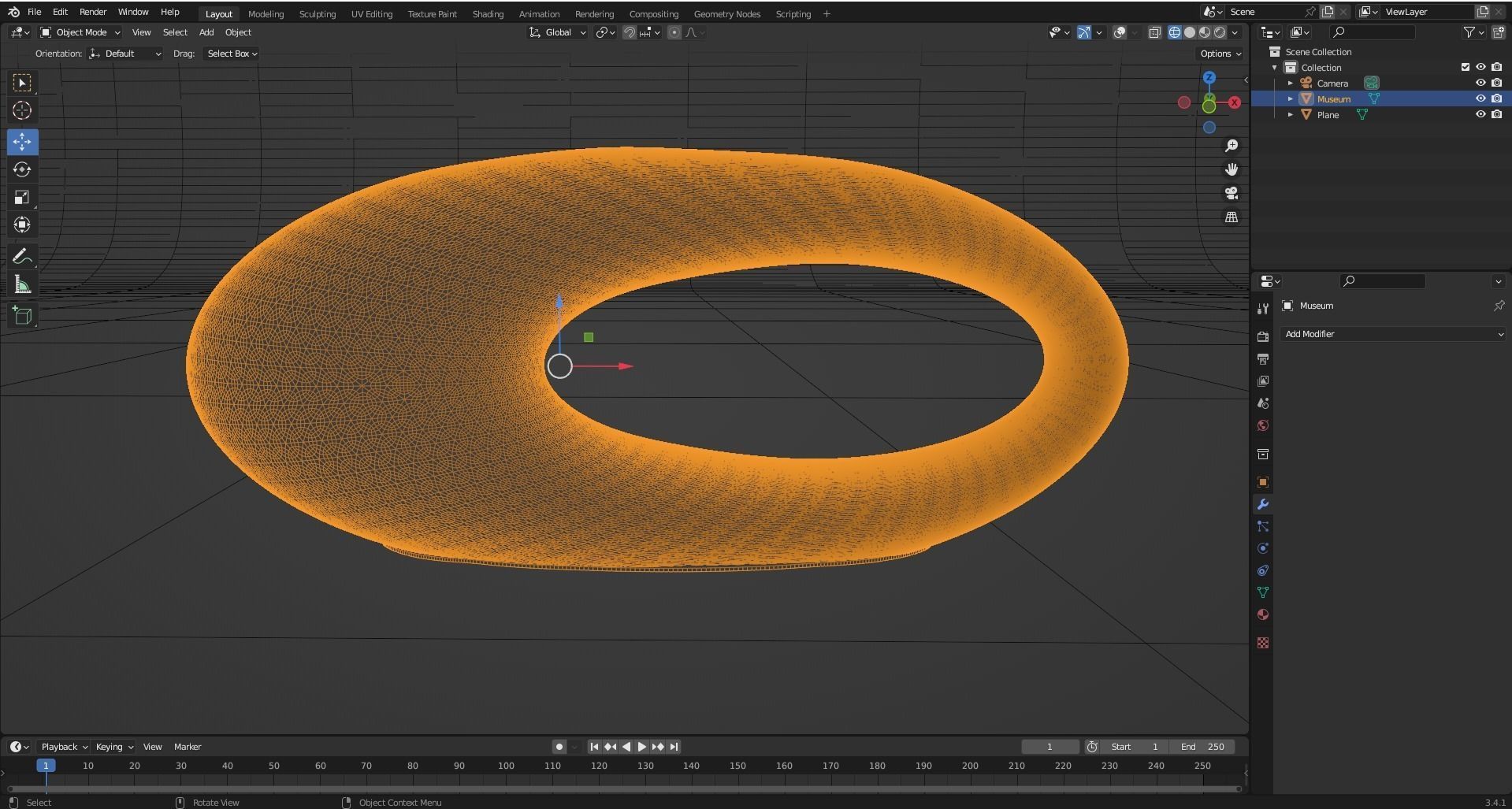
Task: Open the Drag Select Box dropdown
Action: [232, 54]
